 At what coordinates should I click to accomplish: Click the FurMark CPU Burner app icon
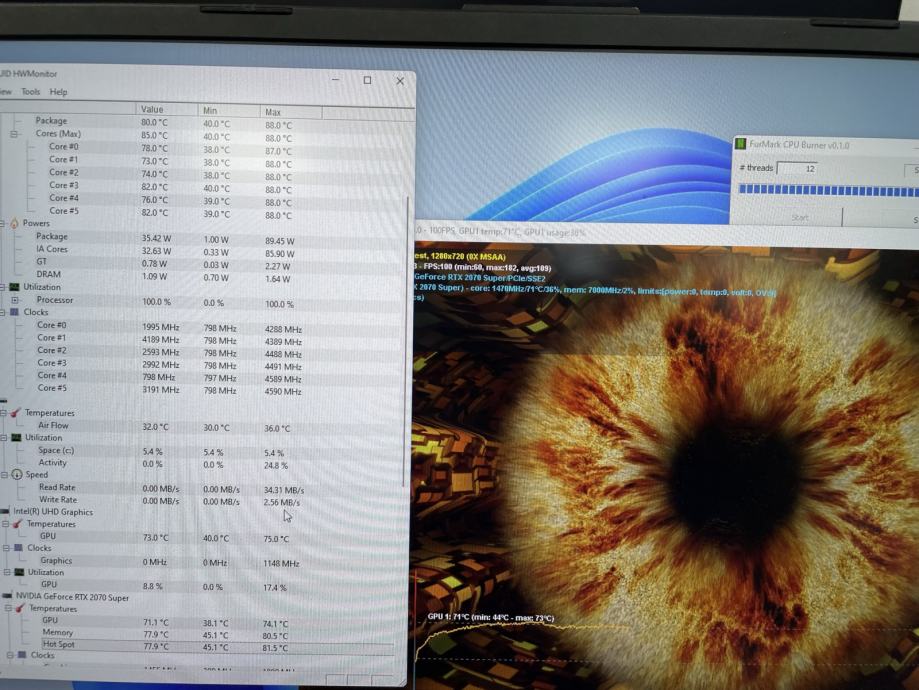741,144
